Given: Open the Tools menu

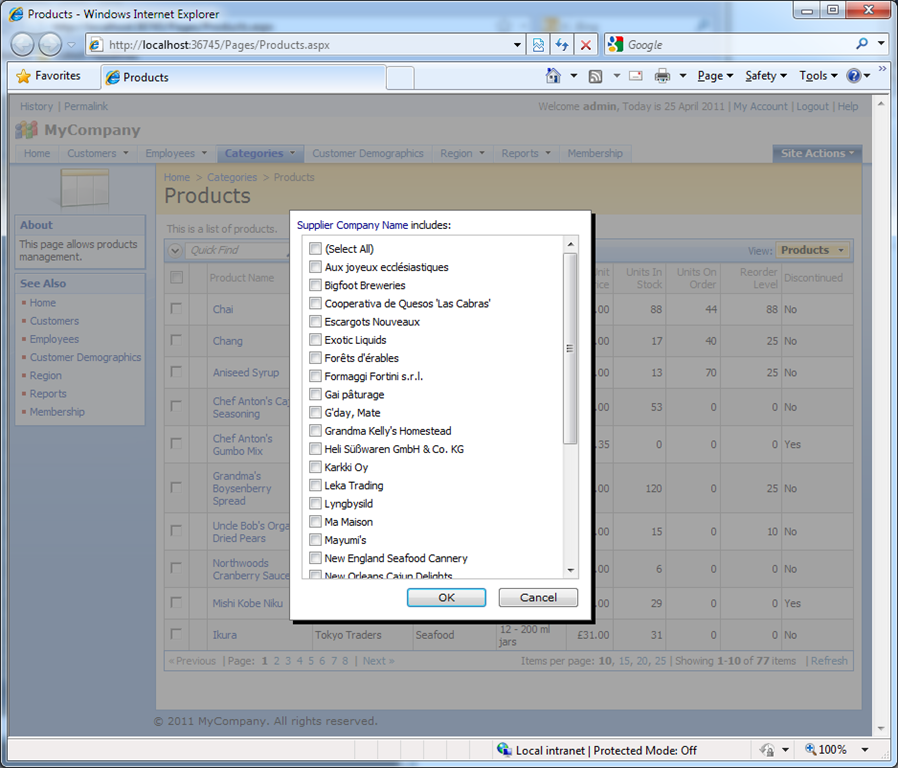Looking at the screenshot, I should 818,76.
